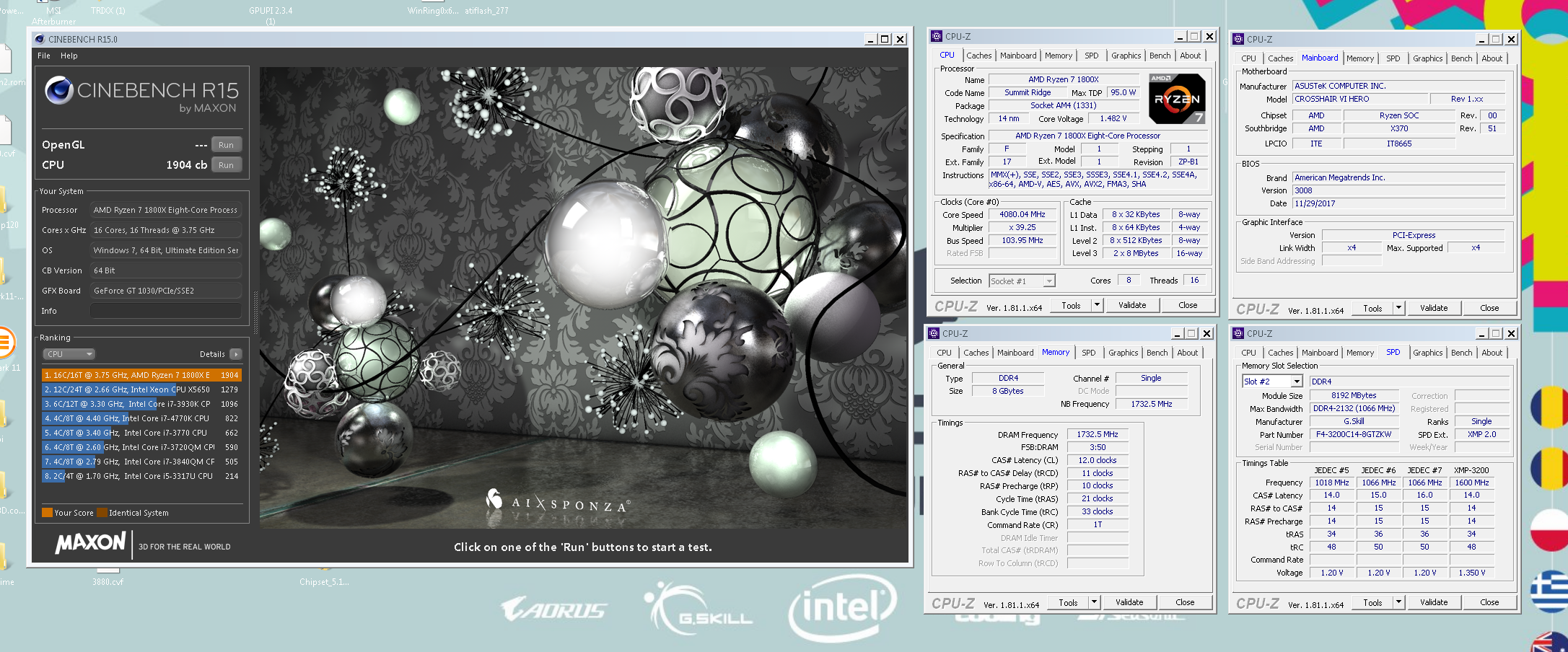Image resolution: width=1568 pixels, height=652 pixels.
Task: Click XMP-3200 frequency value 1600 MHz
Action: click(x=1471, y=483)
